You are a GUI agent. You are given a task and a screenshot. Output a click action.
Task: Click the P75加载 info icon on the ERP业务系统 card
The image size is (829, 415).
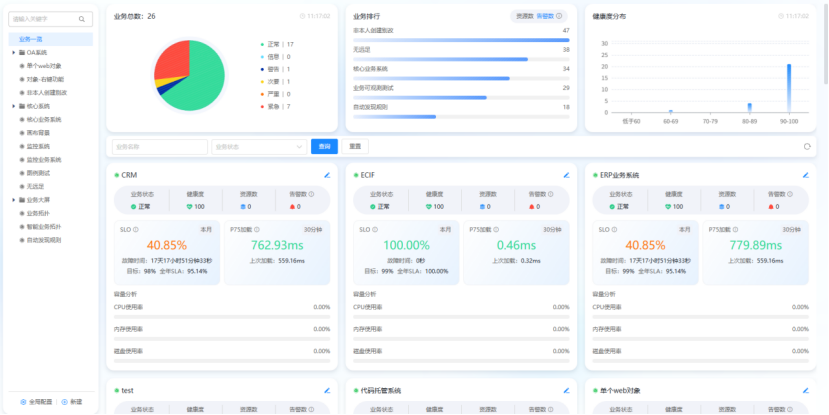(735, 229)
